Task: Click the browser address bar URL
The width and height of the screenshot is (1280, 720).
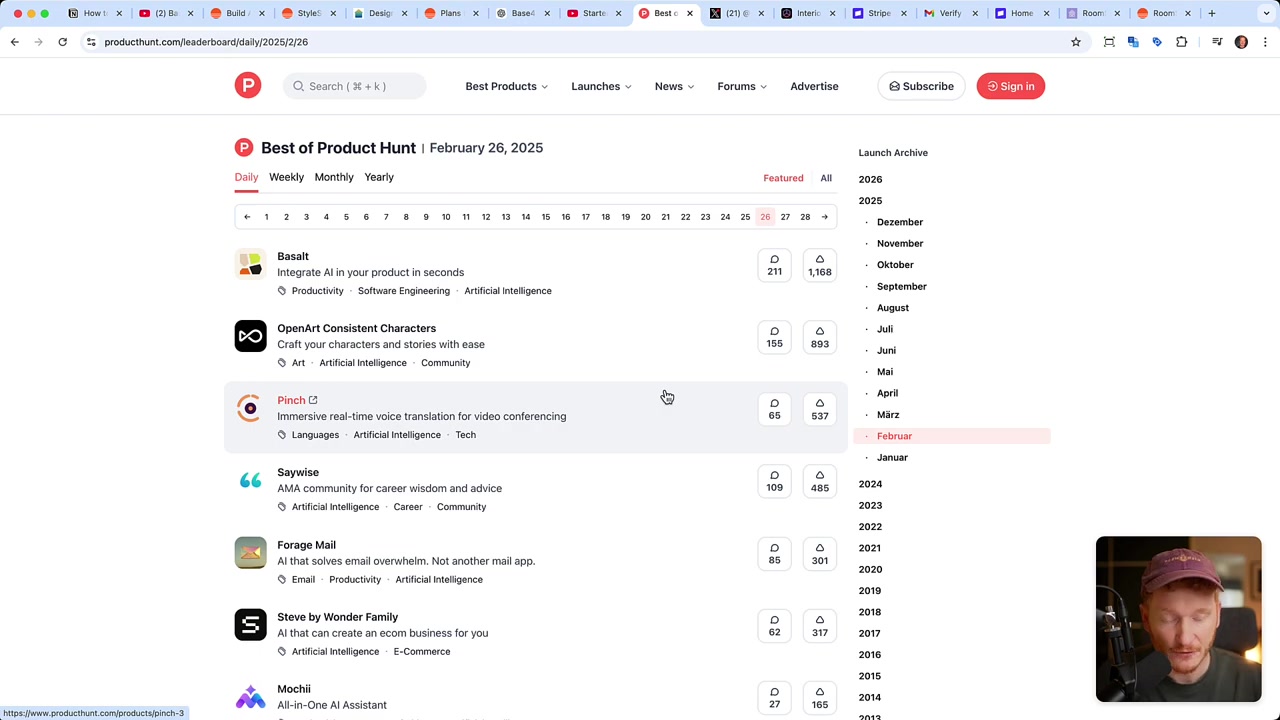Action: (x=206, y=42)
